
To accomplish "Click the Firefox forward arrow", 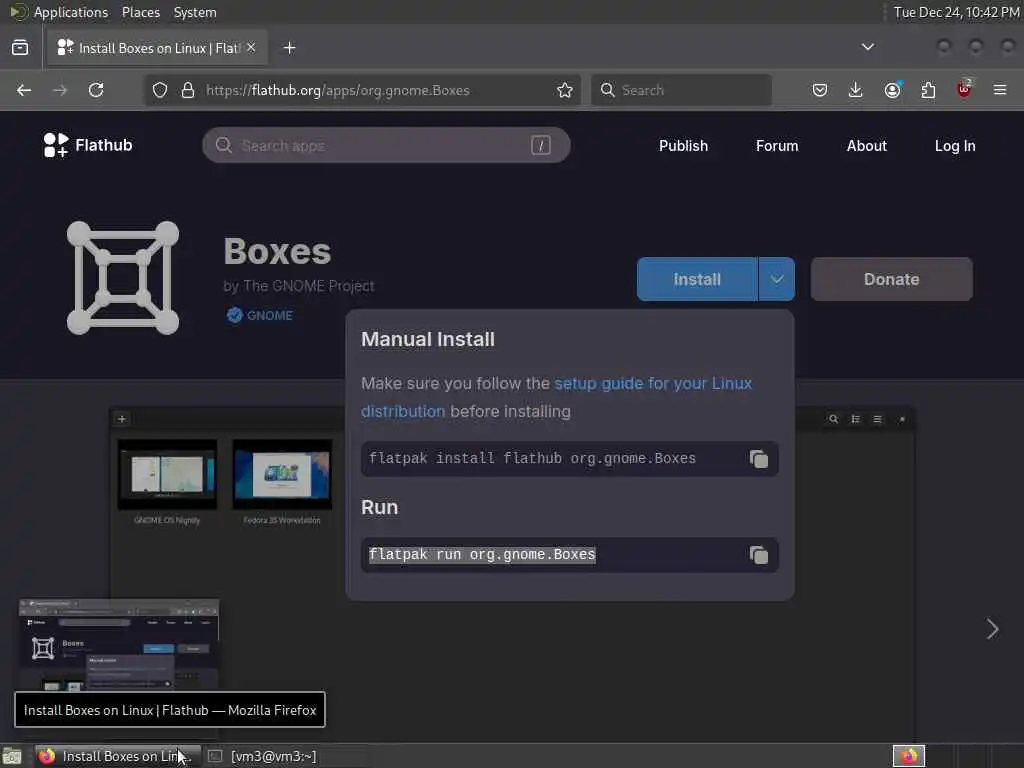I will tap(60, 90).
